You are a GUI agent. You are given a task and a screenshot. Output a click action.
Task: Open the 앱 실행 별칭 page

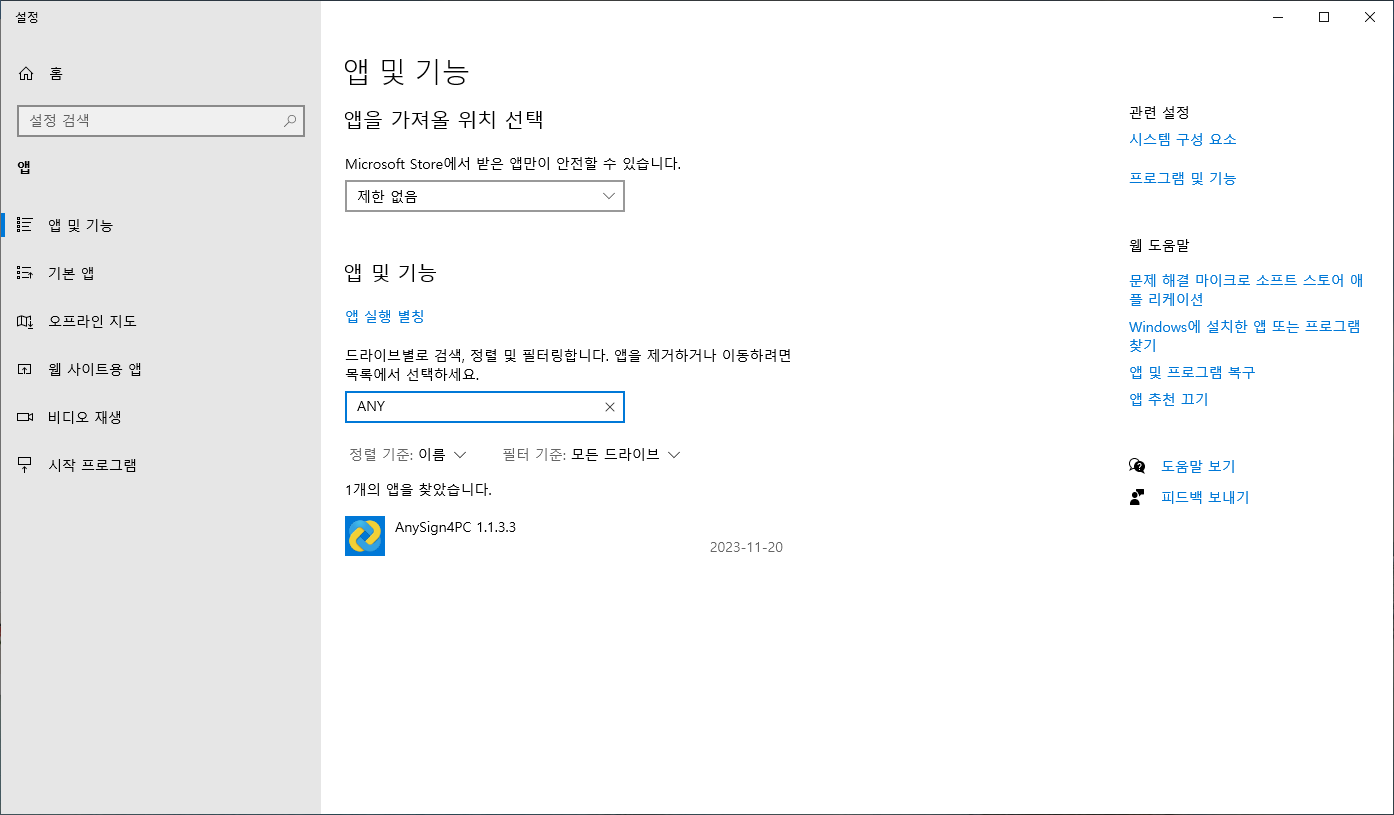(385, 316)
